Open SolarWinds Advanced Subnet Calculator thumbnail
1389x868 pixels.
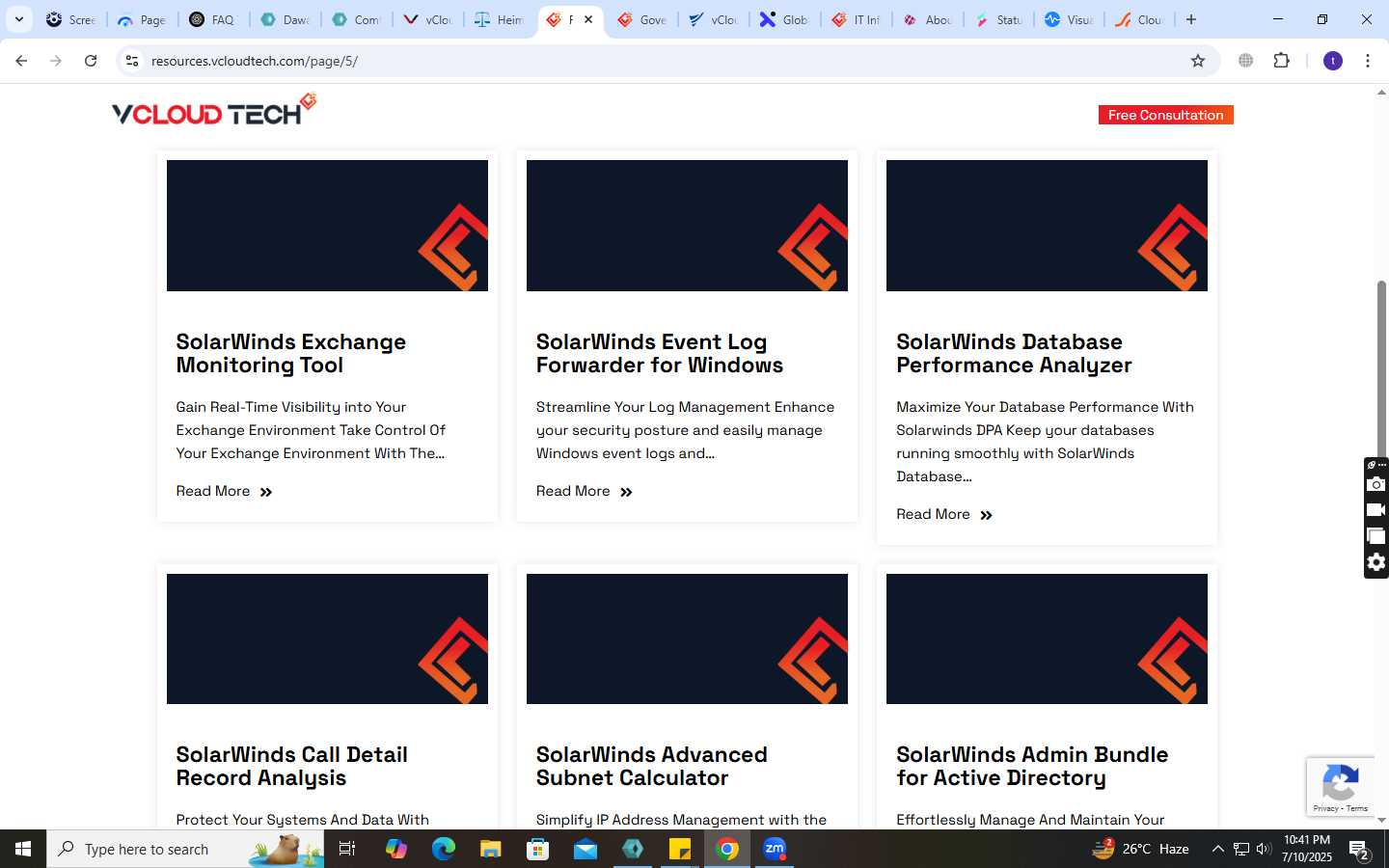point(687,638)
